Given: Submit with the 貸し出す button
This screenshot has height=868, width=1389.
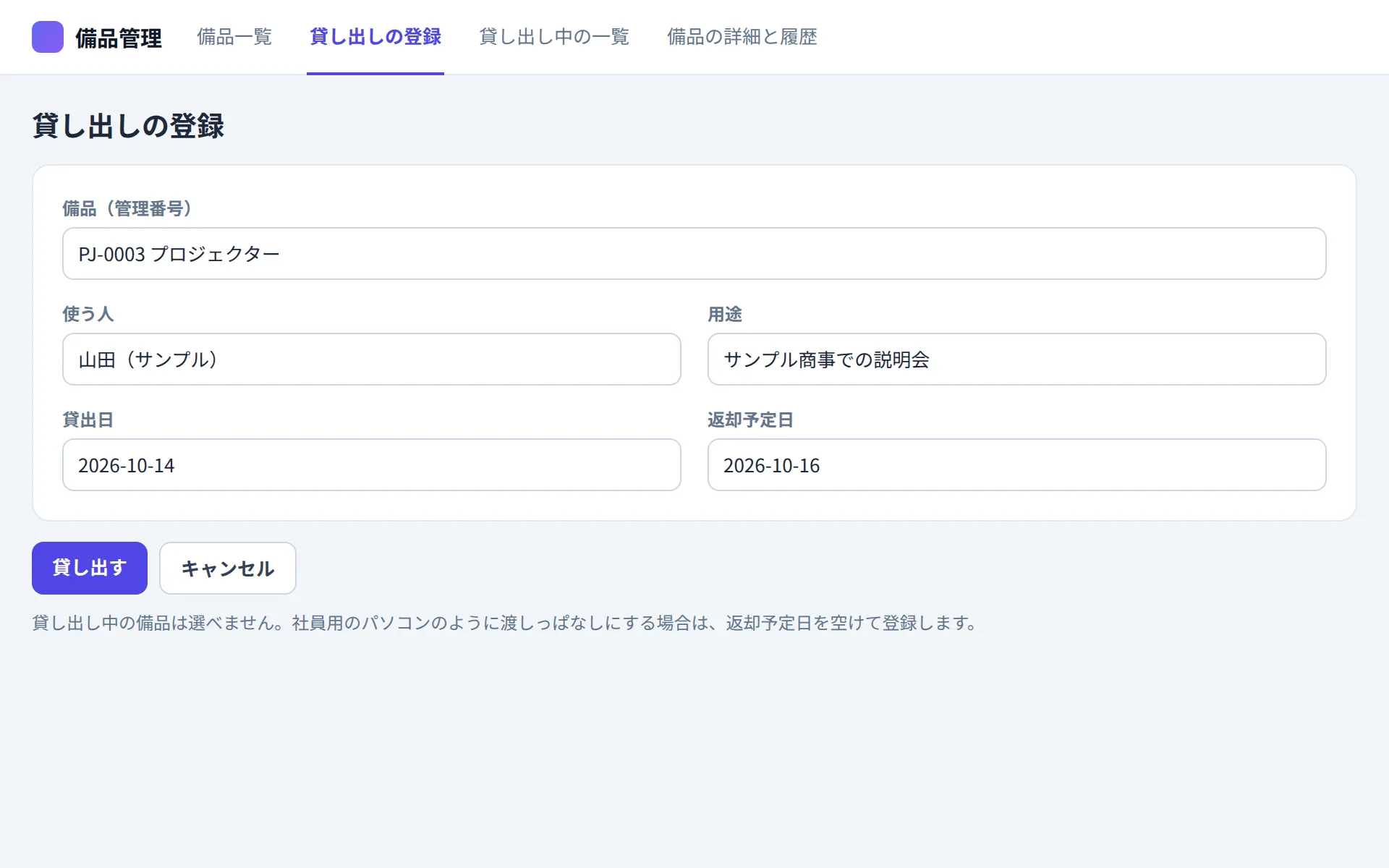Looking at the screenshot, I should 90,568.
